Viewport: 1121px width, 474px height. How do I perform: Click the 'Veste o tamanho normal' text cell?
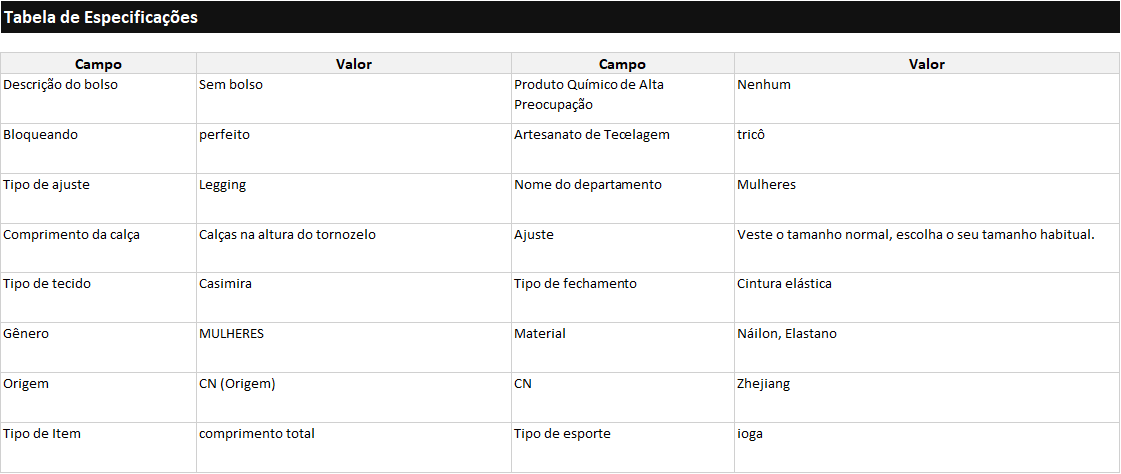pos(915,235)
